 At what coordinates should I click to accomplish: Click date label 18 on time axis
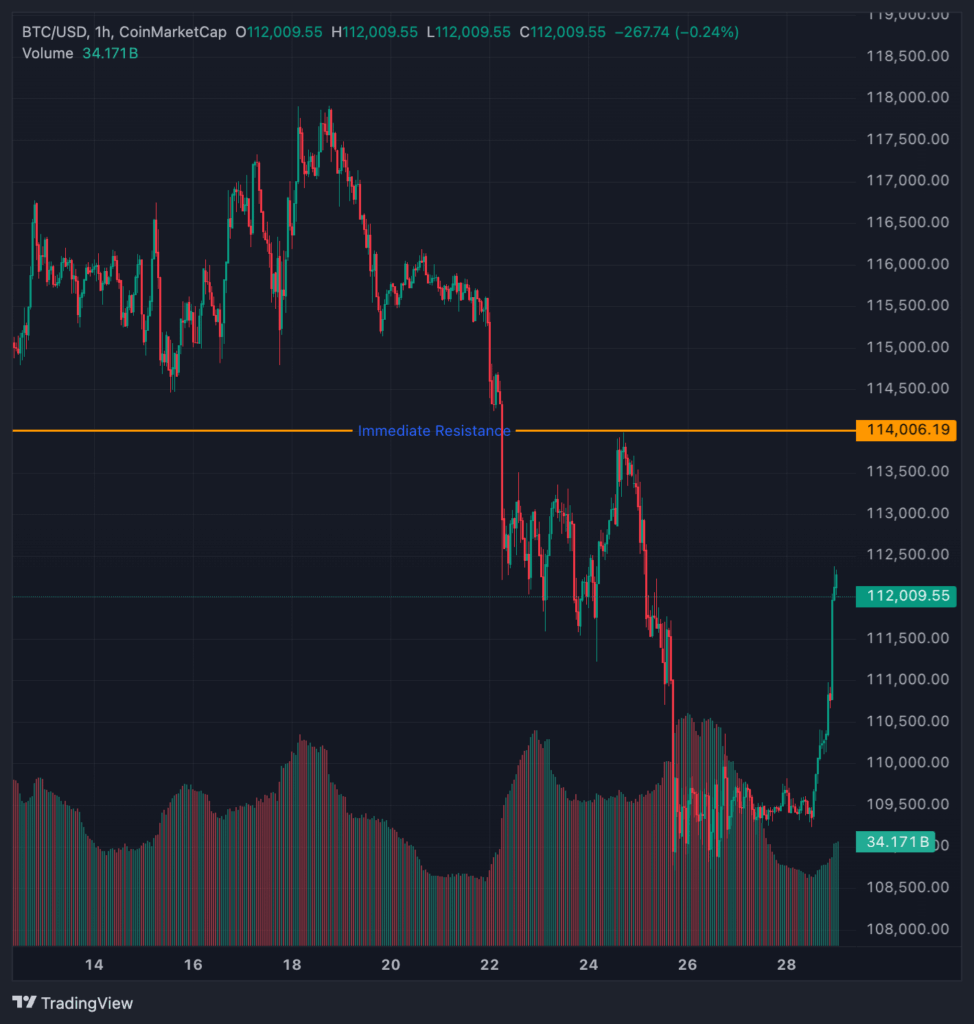pyautogui.click(x=292, y=965)
